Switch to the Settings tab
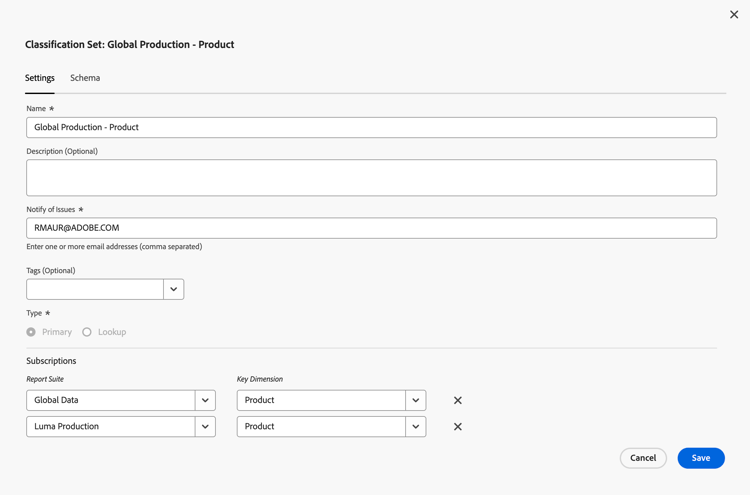Screen dimensions: 750x495 click(x=40, y=78)
